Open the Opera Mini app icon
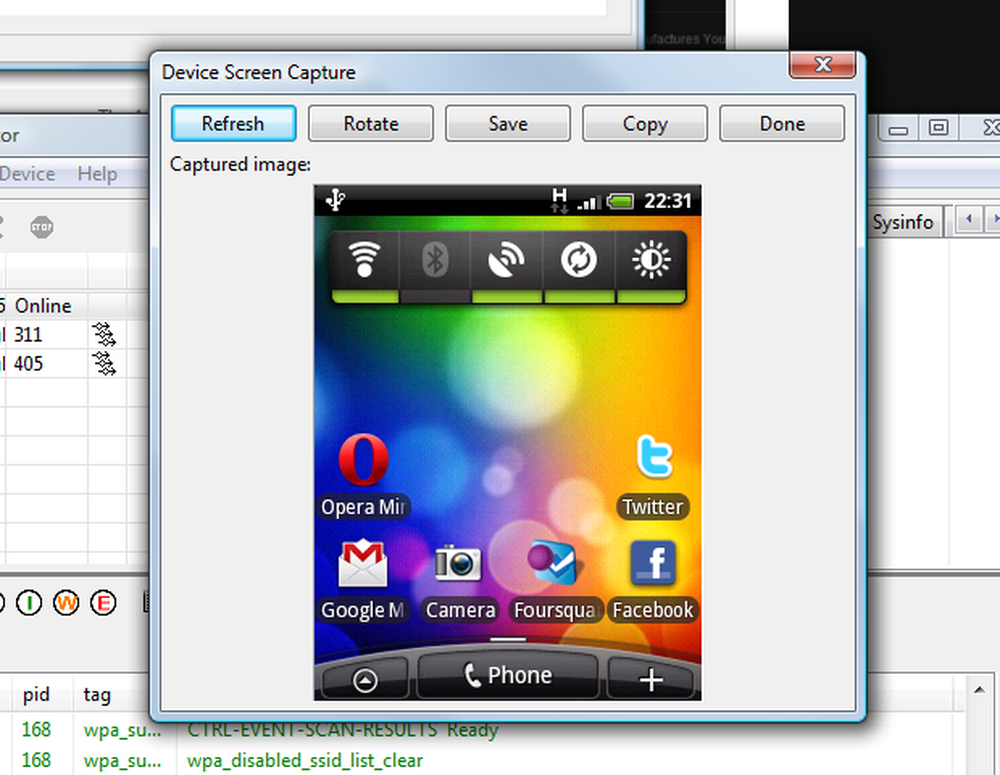 [x=364, y=475]
